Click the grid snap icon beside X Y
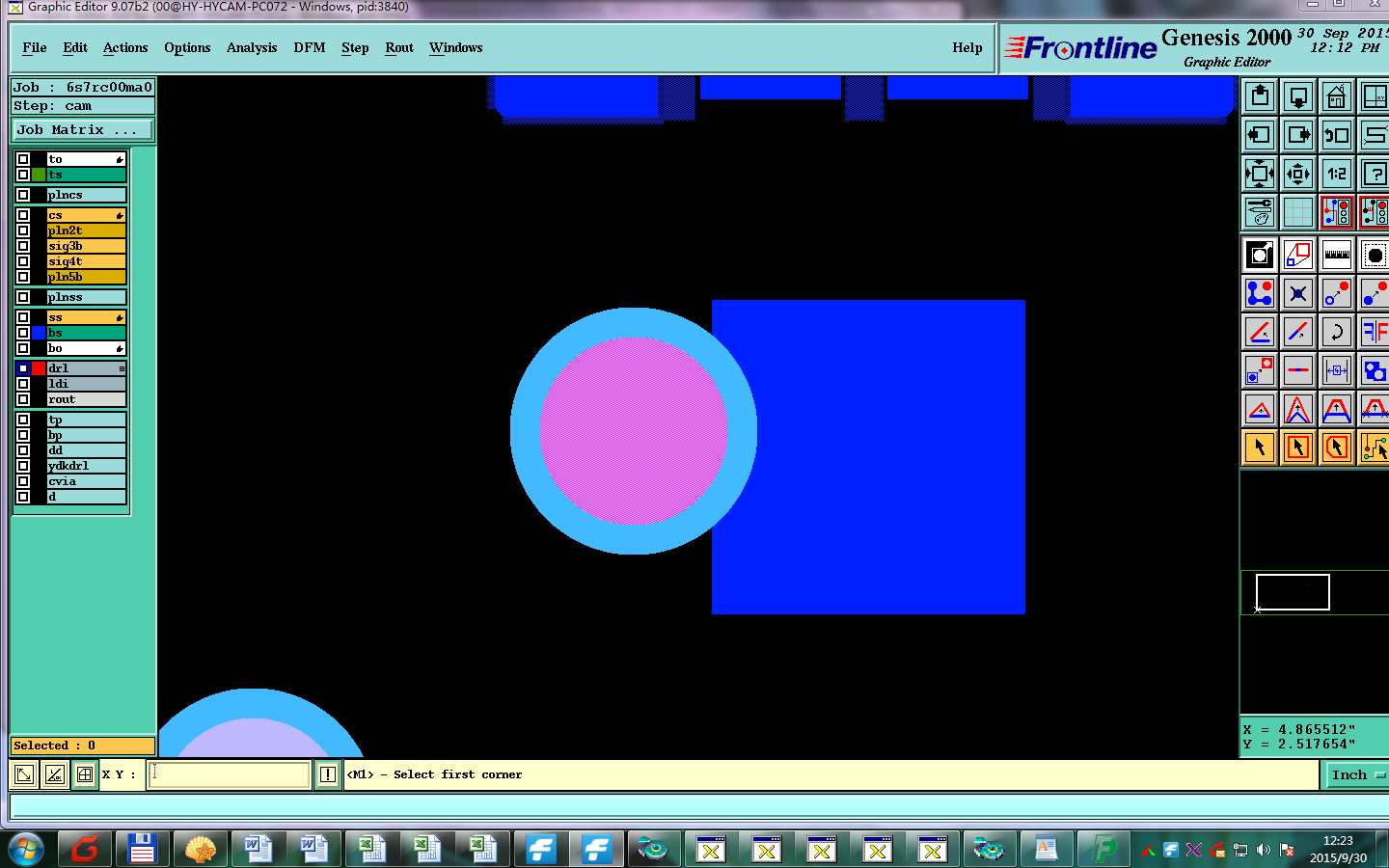 point(85,774)
